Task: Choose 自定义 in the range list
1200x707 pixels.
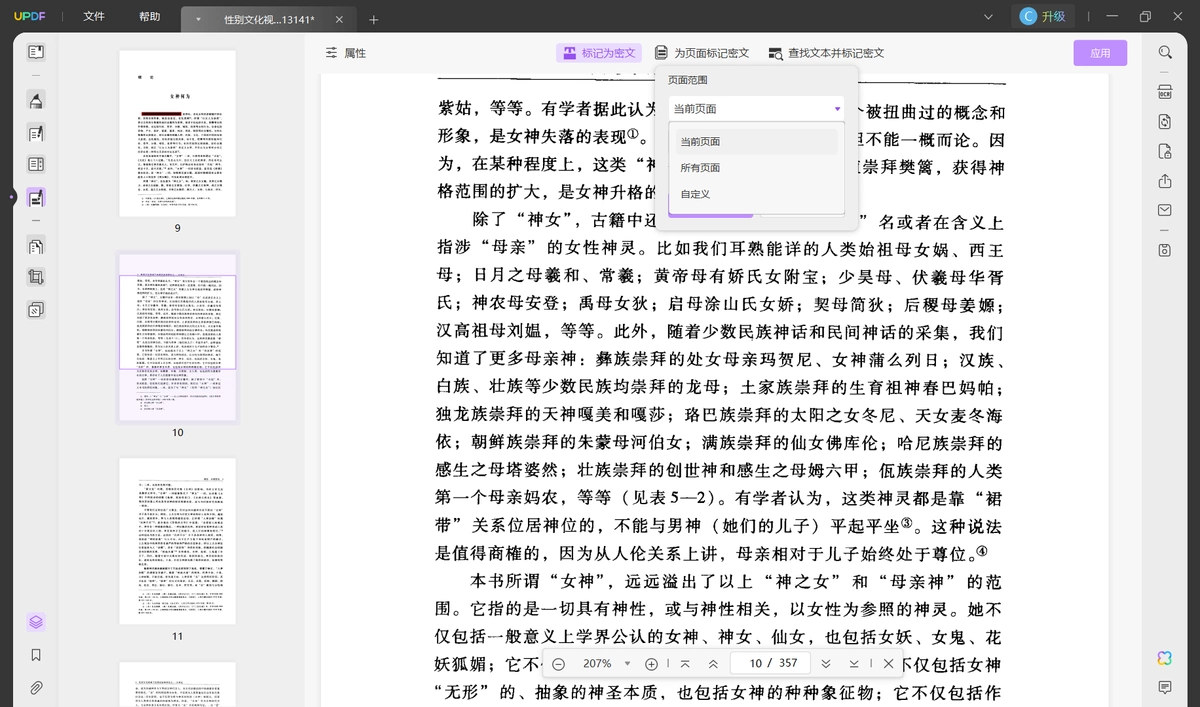Action: pos(756,194)
